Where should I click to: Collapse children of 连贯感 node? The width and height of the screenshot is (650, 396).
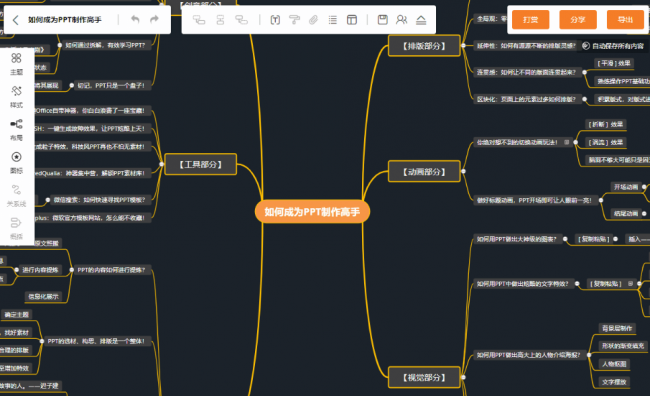tap(585, 72)
